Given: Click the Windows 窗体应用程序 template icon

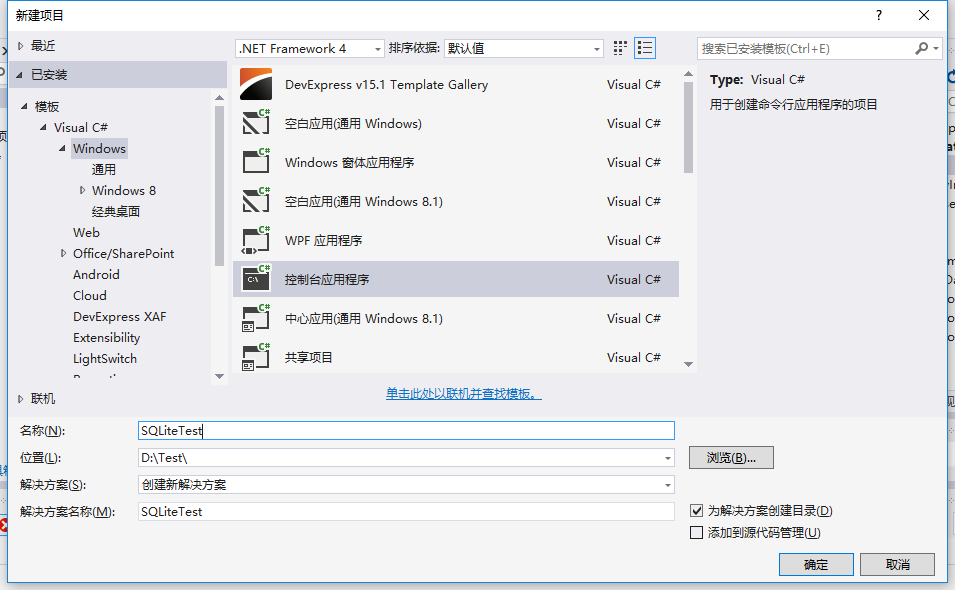Looking at the screenshot, I should click(256, 162).
